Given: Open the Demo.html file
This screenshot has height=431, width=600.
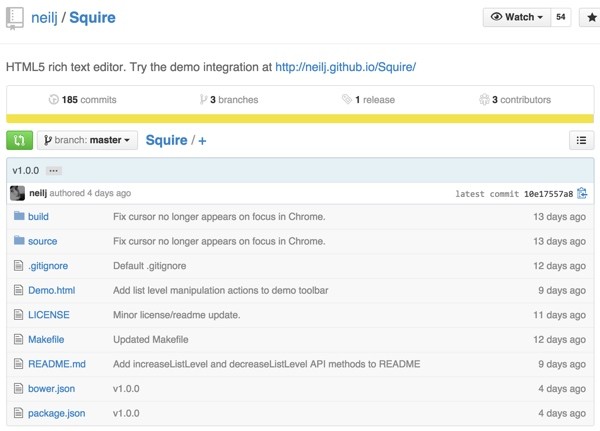Looking at the screenshot, I should (52, 291).
